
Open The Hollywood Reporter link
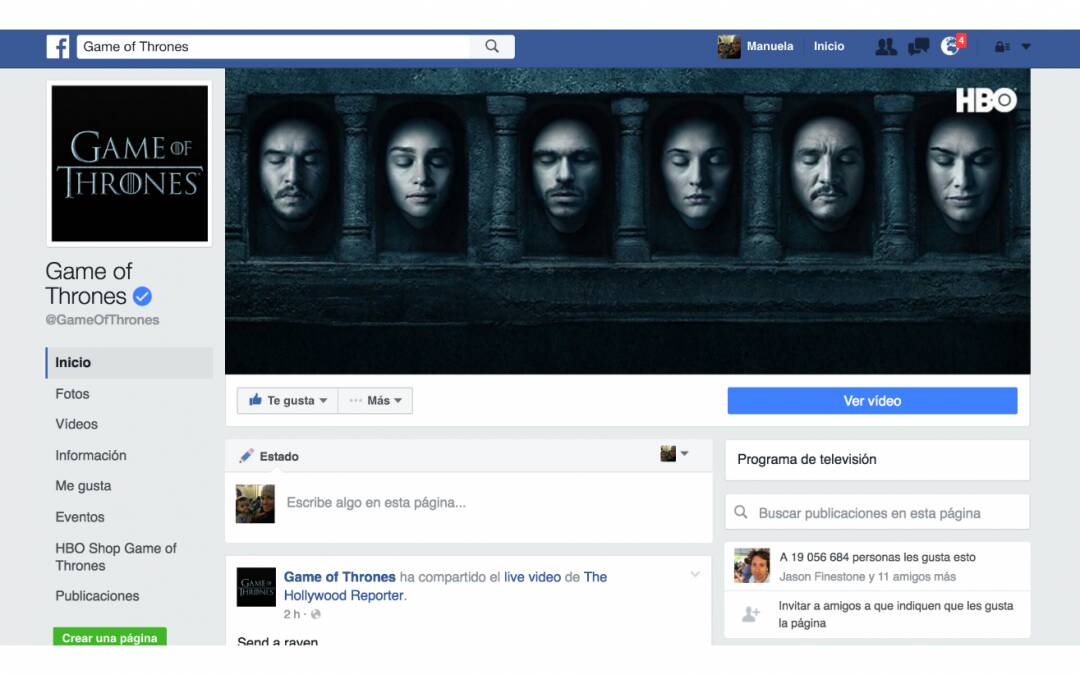point(445,586)
